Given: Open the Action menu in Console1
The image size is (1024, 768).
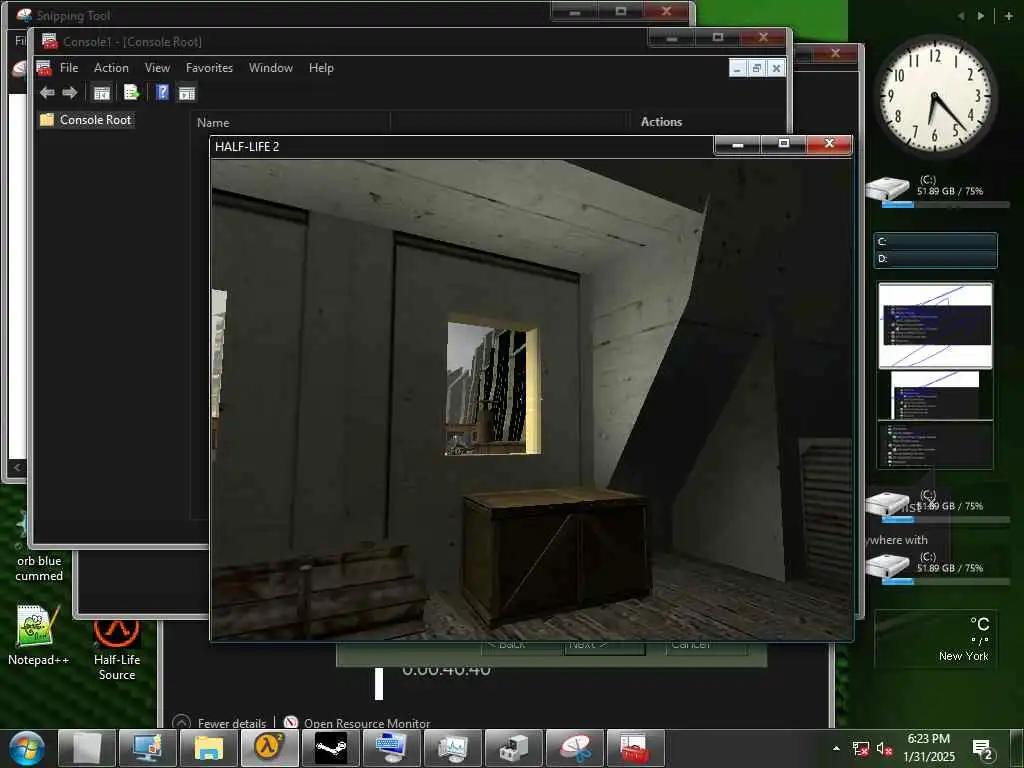Looking at the screenshot, I should (x=111, y=68).
